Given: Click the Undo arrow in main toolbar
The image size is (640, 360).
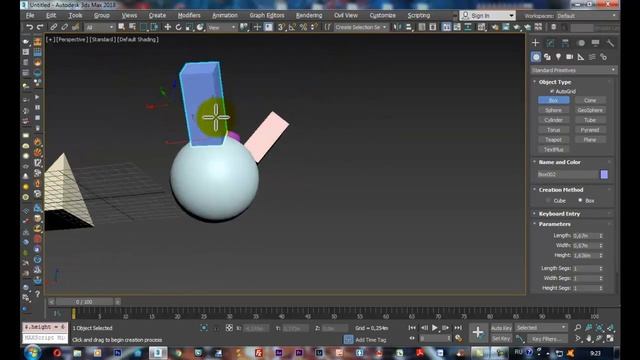Looking at the screenshot, I should click(29, 27).
